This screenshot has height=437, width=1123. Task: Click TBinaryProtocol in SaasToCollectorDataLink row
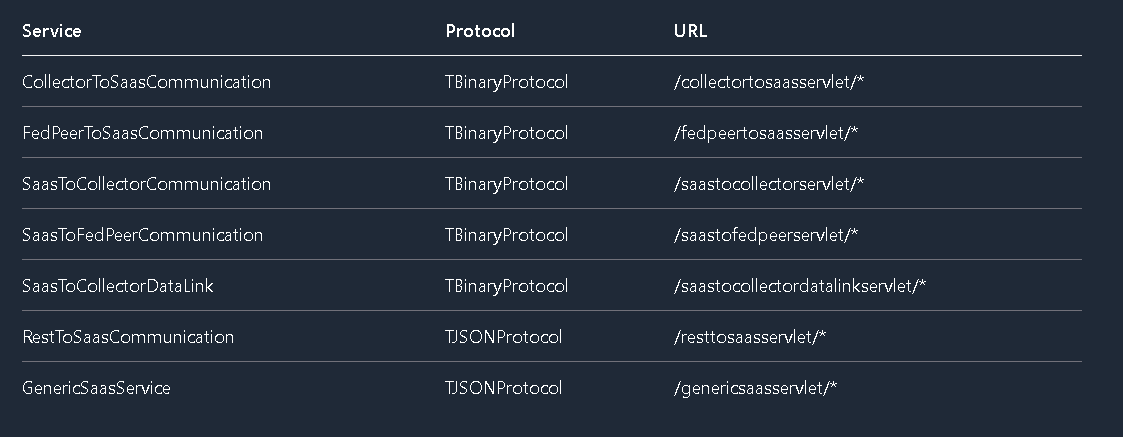pos(506,286)
